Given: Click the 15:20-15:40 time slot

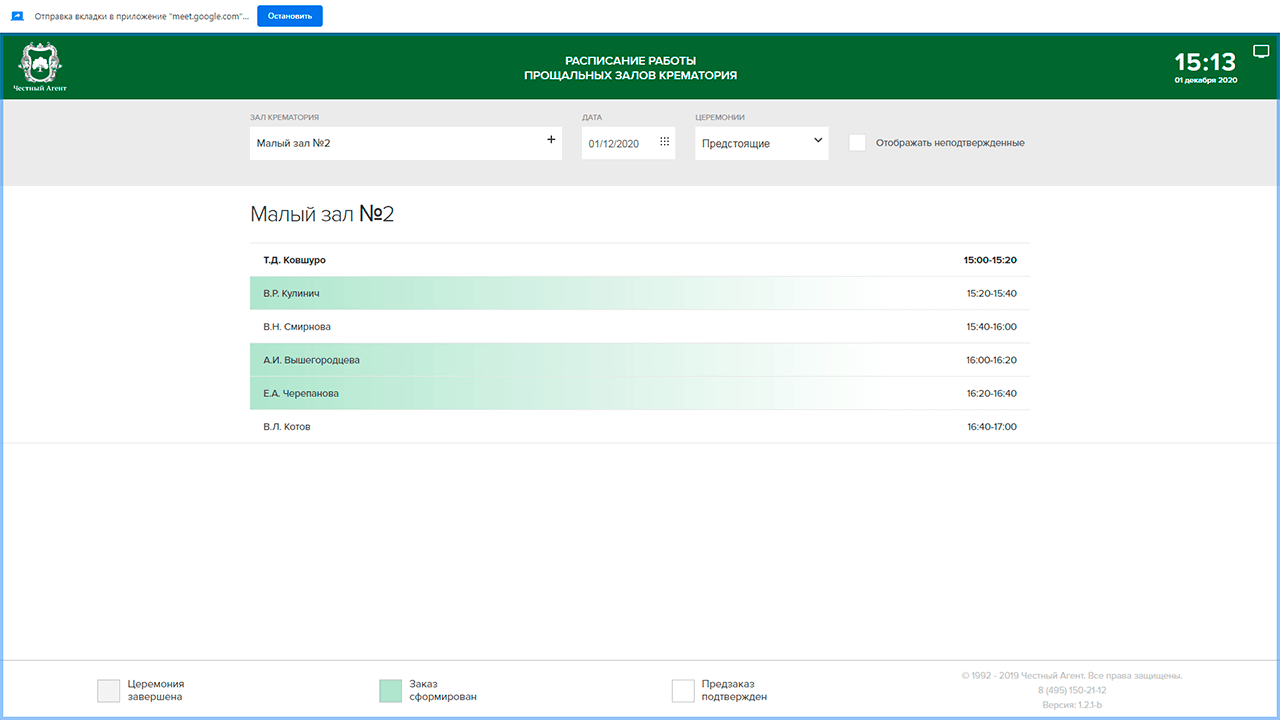Looking at the screenshot, I should coord(991,294).
